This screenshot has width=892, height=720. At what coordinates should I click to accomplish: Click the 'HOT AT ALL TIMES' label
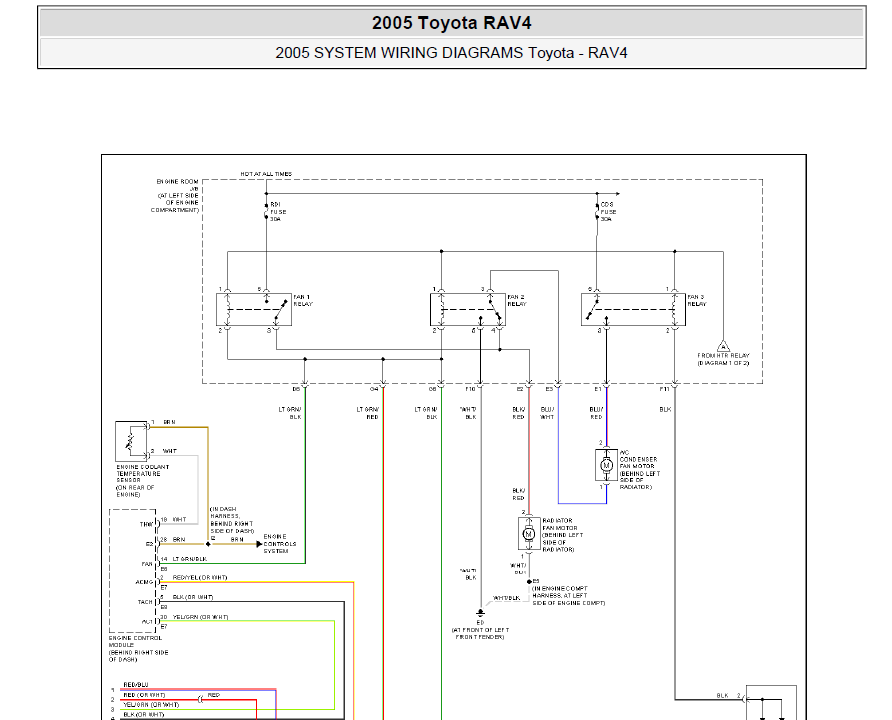click(x=266, y=174)
